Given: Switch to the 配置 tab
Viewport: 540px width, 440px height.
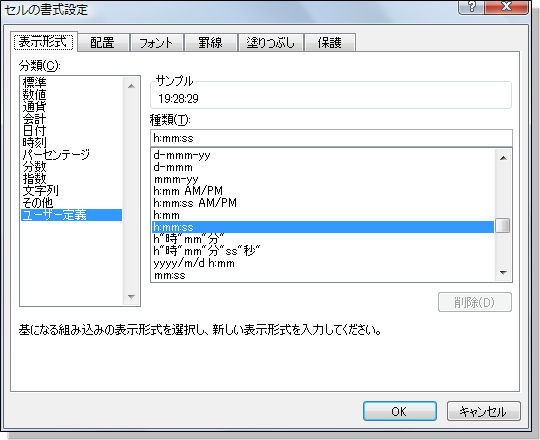Looking at the screenshot, I should (102, 43).
